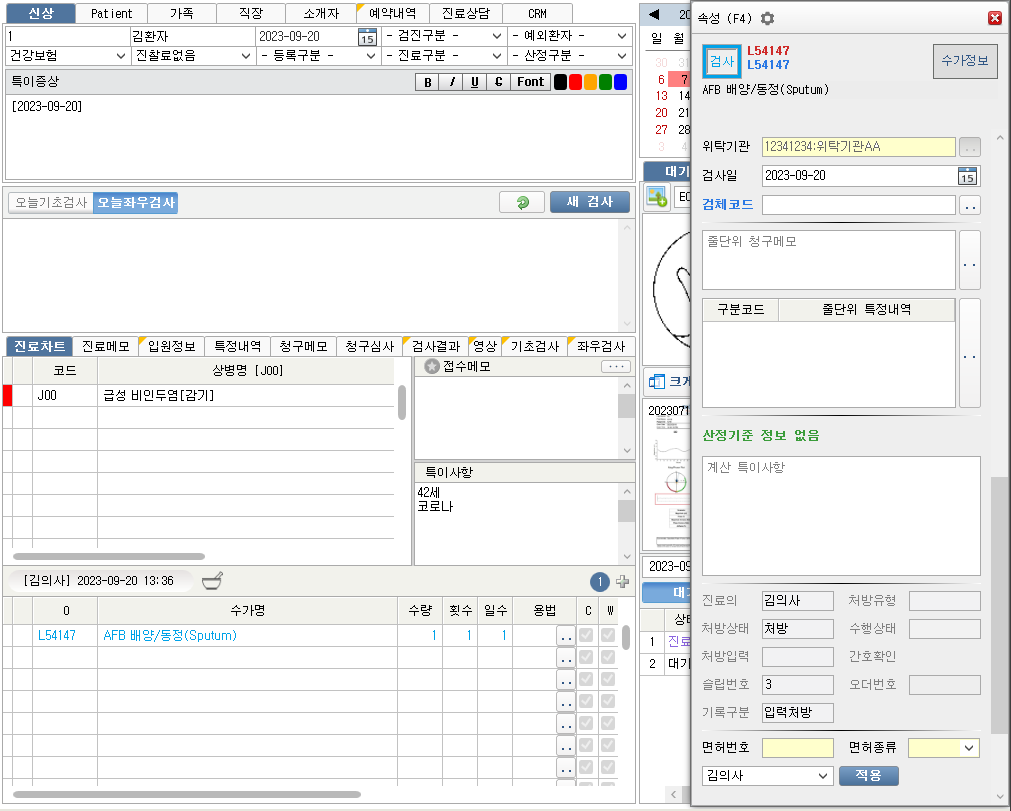The image size is (1011, 811).
Task: Select the 오늘좌우검사 toggle
Action: tap(136, 203)
